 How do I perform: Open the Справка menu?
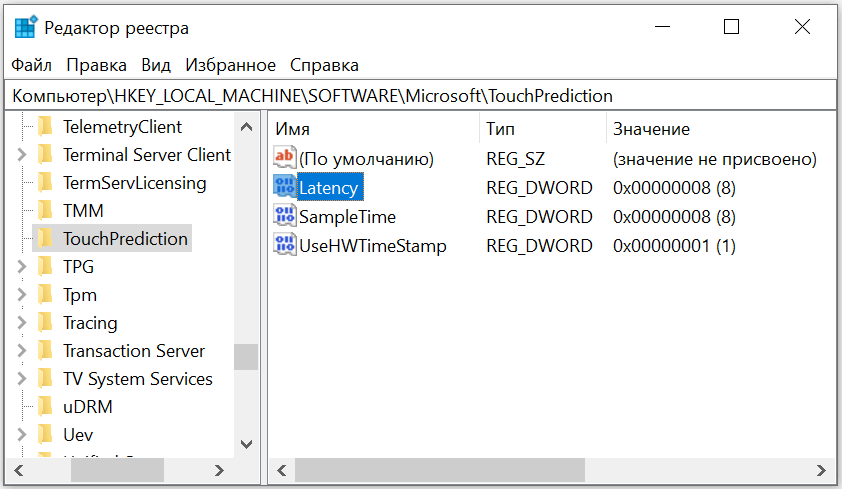pos(324,65)
